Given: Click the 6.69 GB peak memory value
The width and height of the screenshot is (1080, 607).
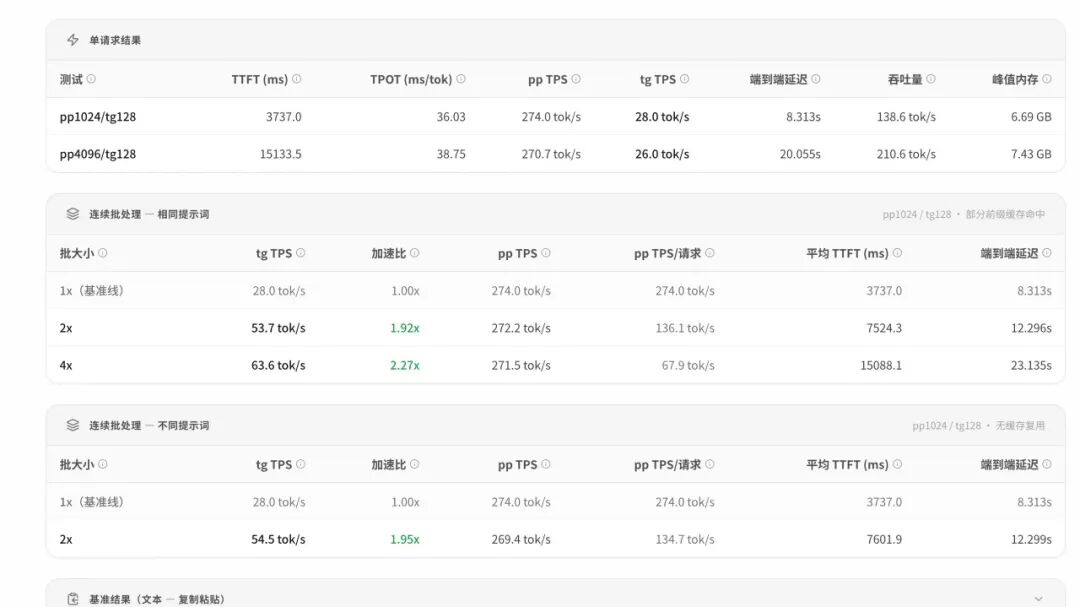Looking at the screenshot, I should click(1031, 117).
